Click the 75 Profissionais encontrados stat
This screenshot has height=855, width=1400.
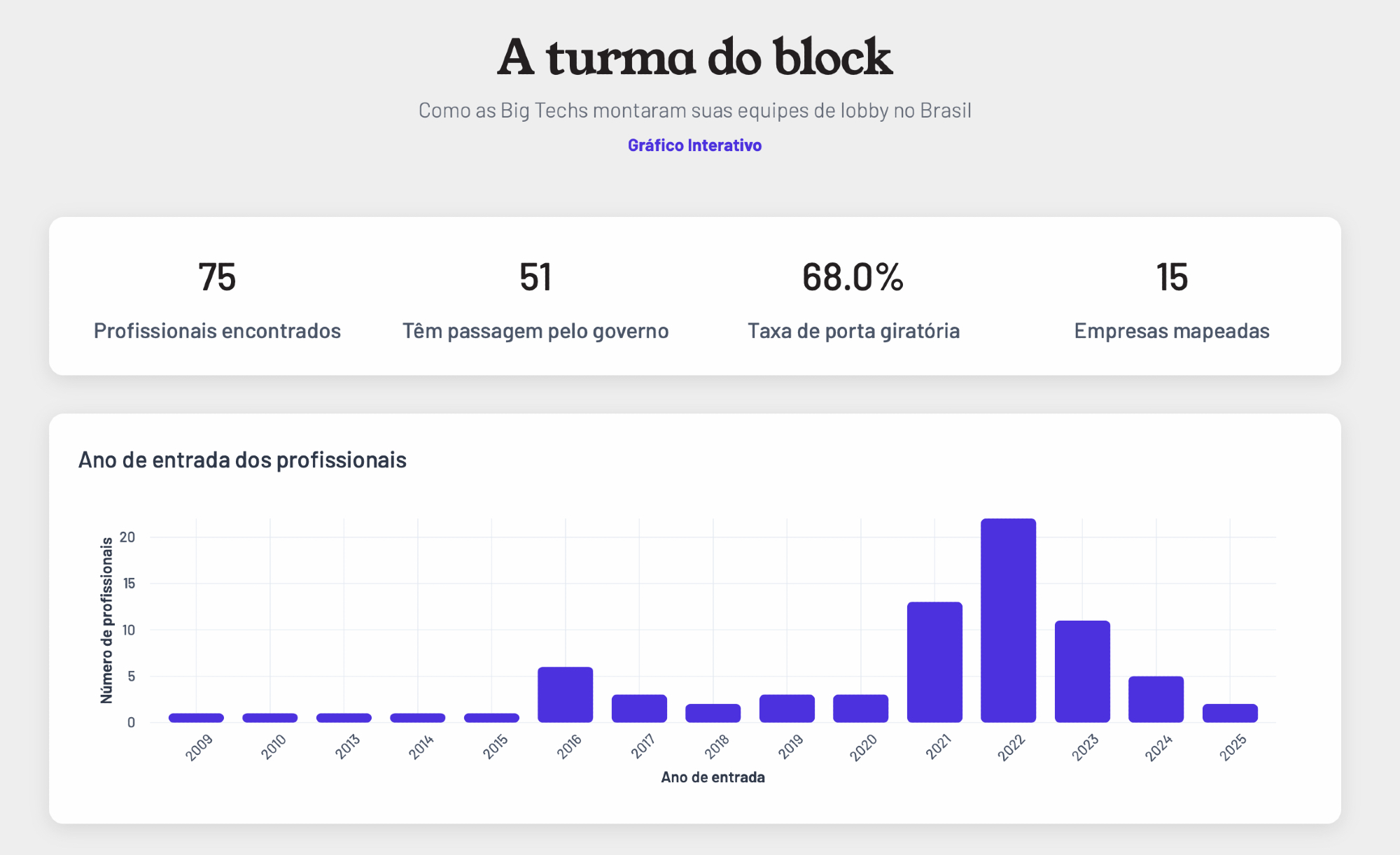pyautogui.click(x=217, y=297)
